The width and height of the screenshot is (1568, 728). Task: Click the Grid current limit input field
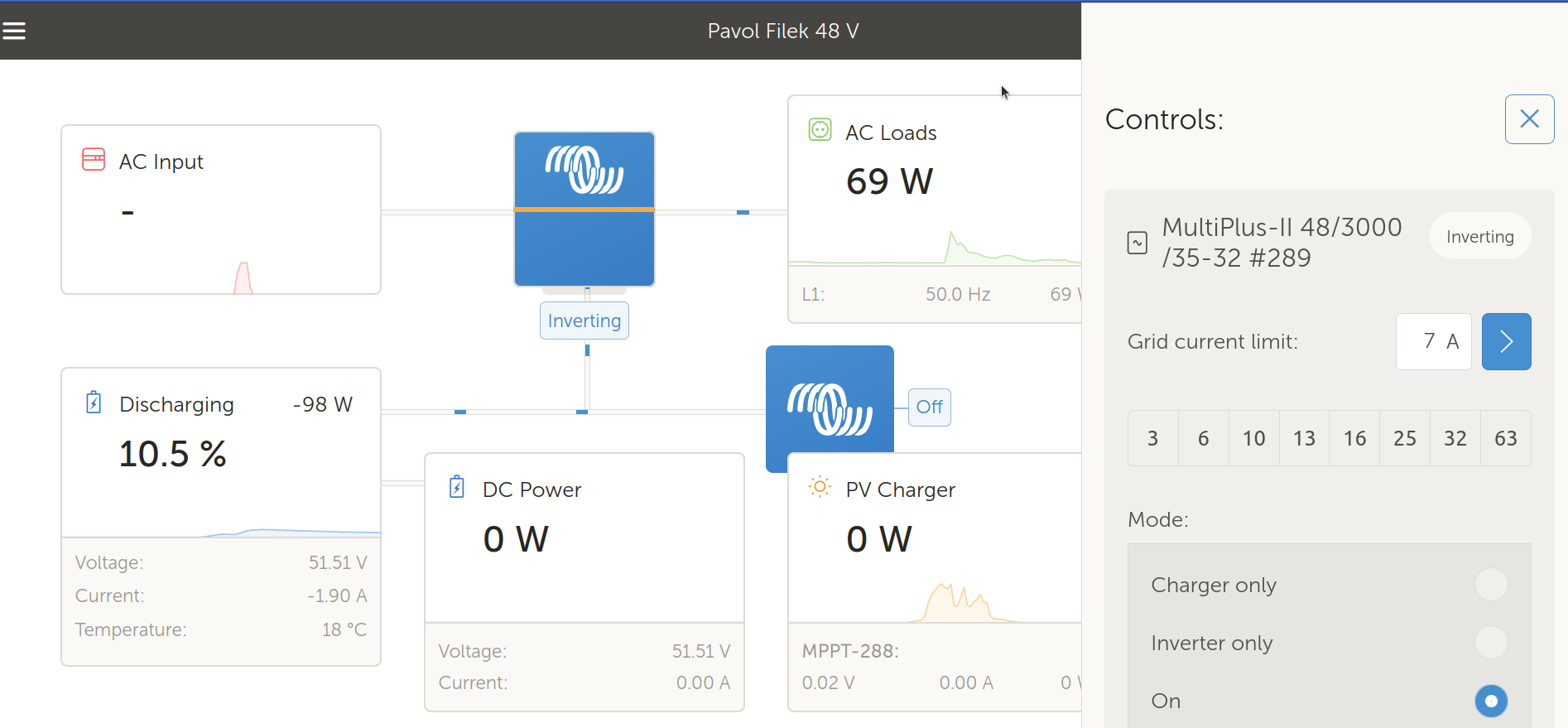click(x=1433, y=341)
